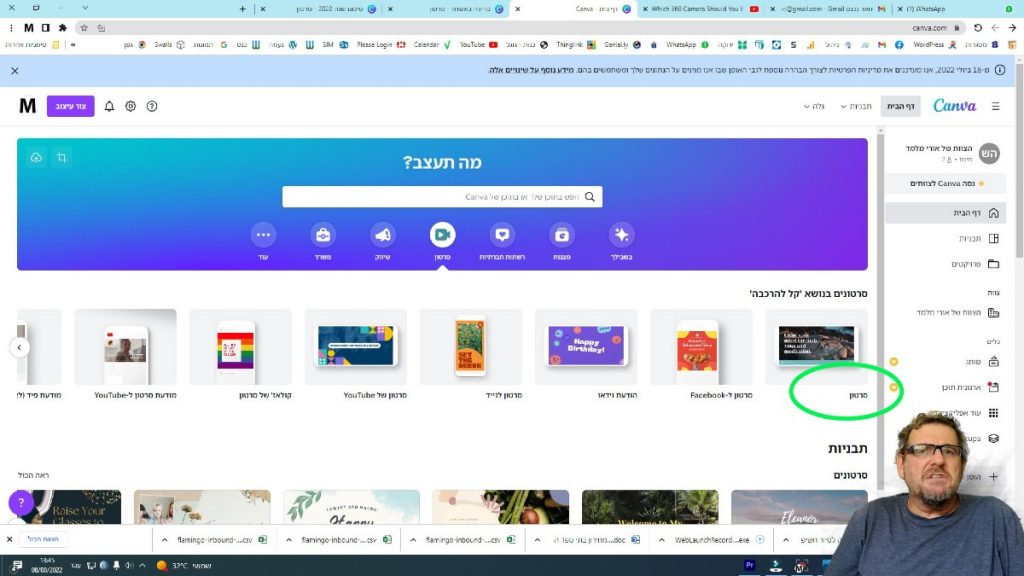
Task: Open the Welcome to My template
Action: (x=650, y=507)
